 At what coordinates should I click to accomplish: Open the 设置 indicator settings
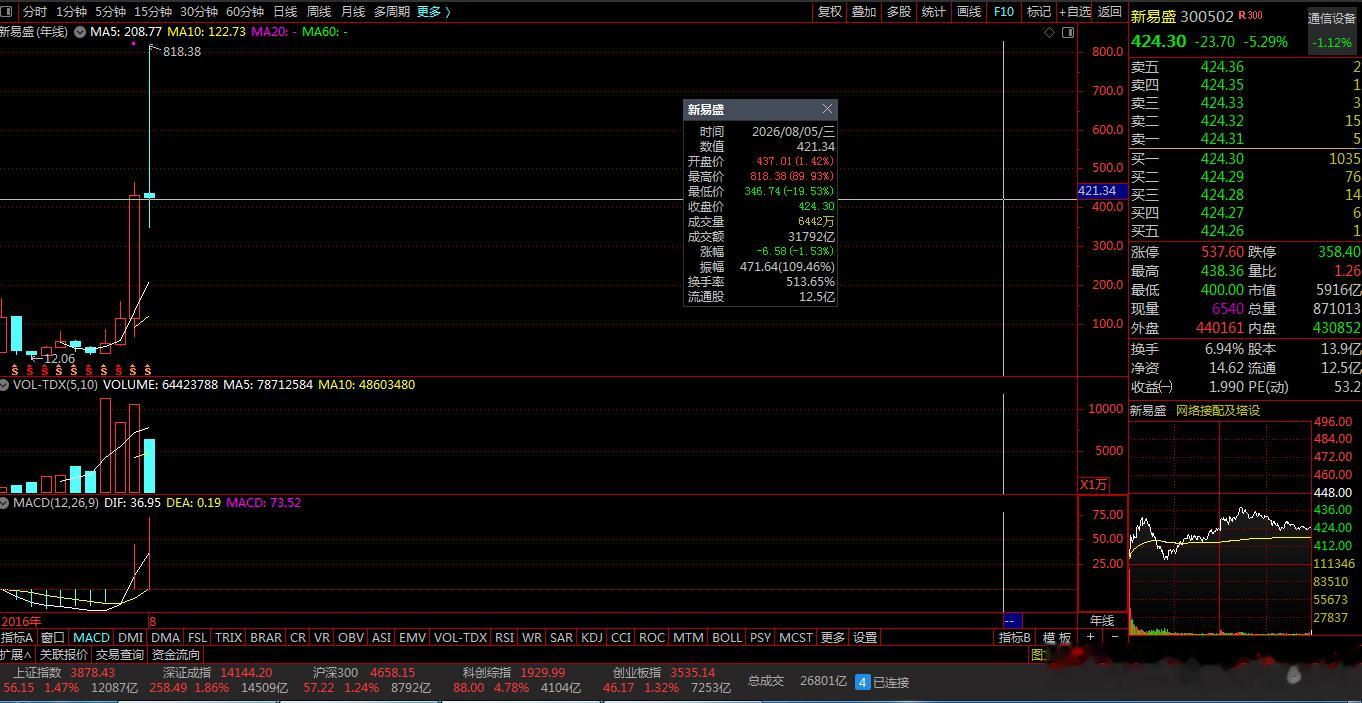[865, 637]
